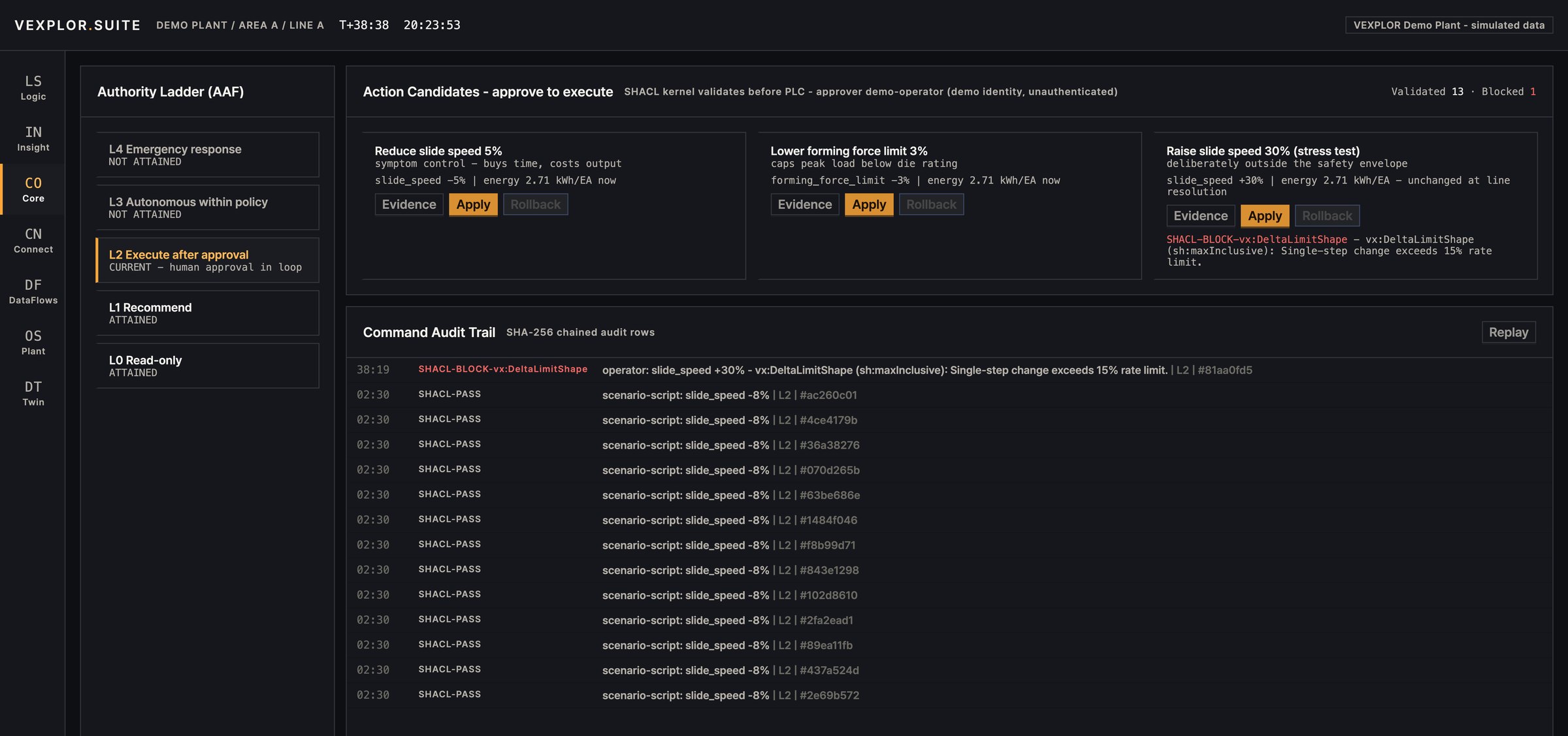
Task: Open the IN Insight sidebar module
Action: point(33,138)
